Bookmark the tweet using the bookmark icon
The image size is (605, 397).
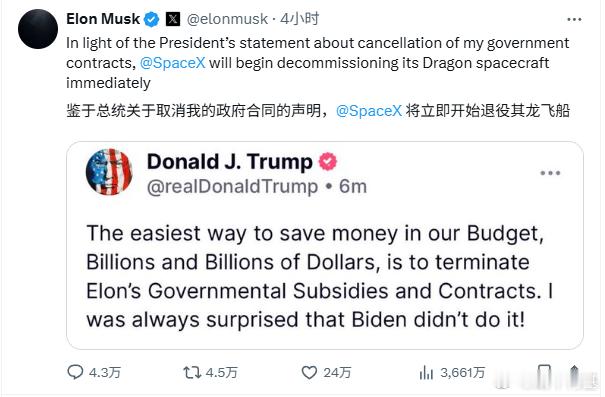pos(544,373)
